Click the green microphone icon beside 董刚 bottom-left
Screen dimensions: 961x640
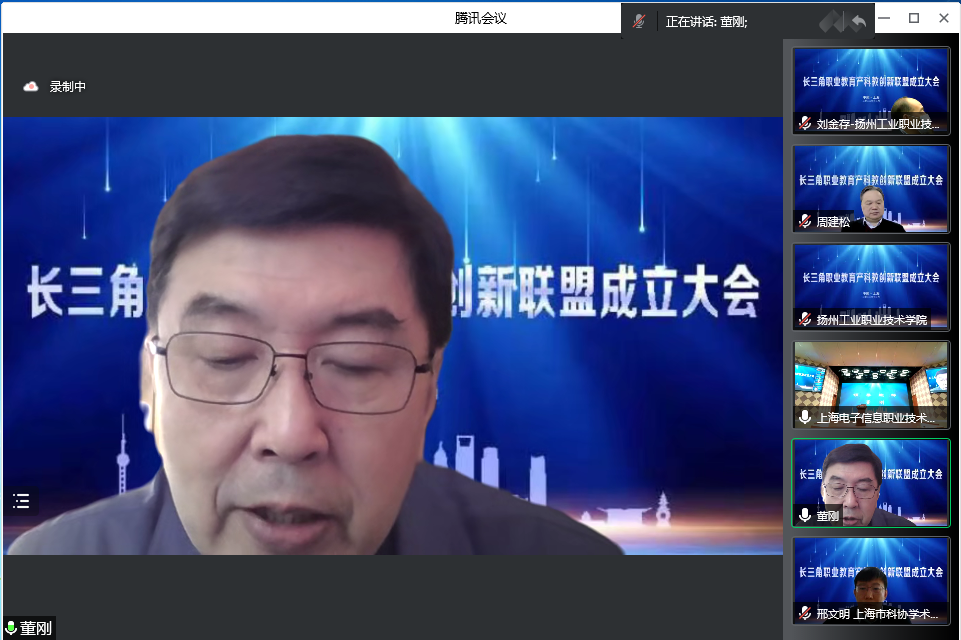pos(11,628)
